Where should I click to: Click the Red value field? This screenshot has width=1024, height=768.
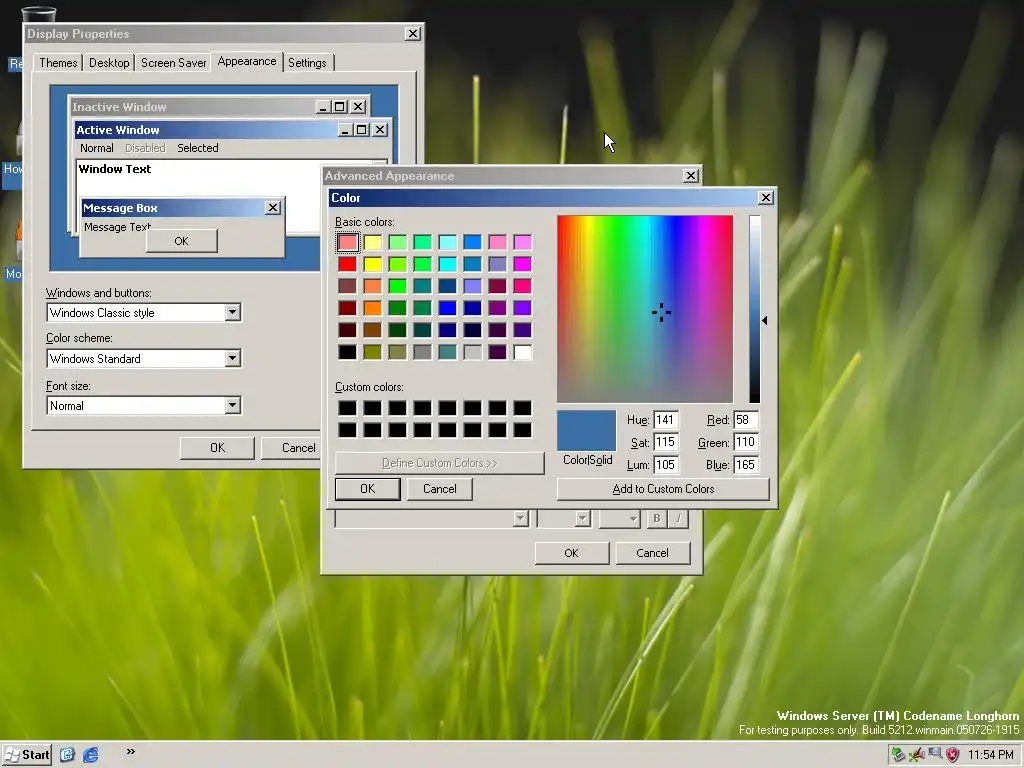click(746, 420)
